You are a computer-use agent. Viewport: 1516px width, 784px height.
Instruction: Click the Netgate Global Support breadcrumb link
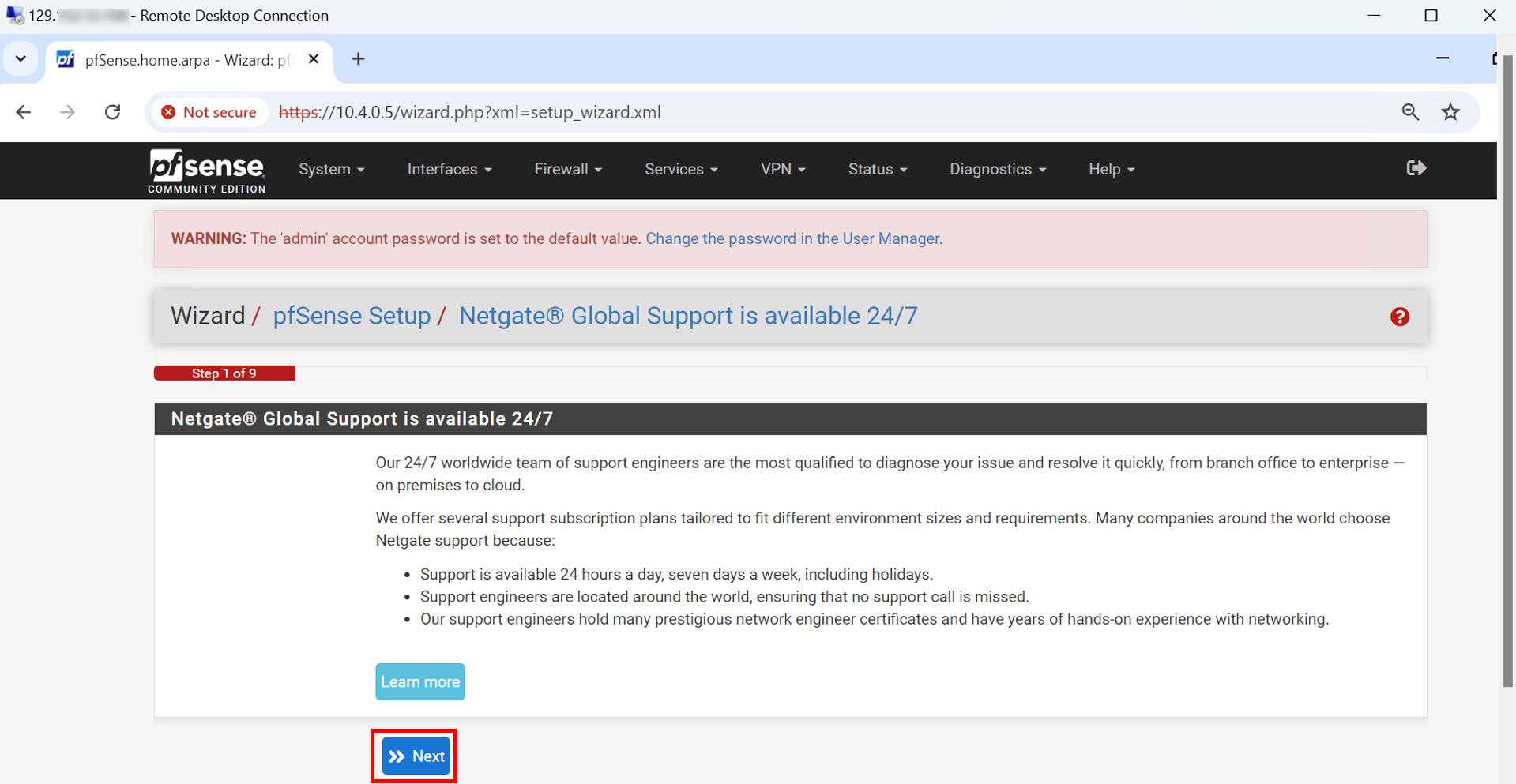(x=688, y=316)
